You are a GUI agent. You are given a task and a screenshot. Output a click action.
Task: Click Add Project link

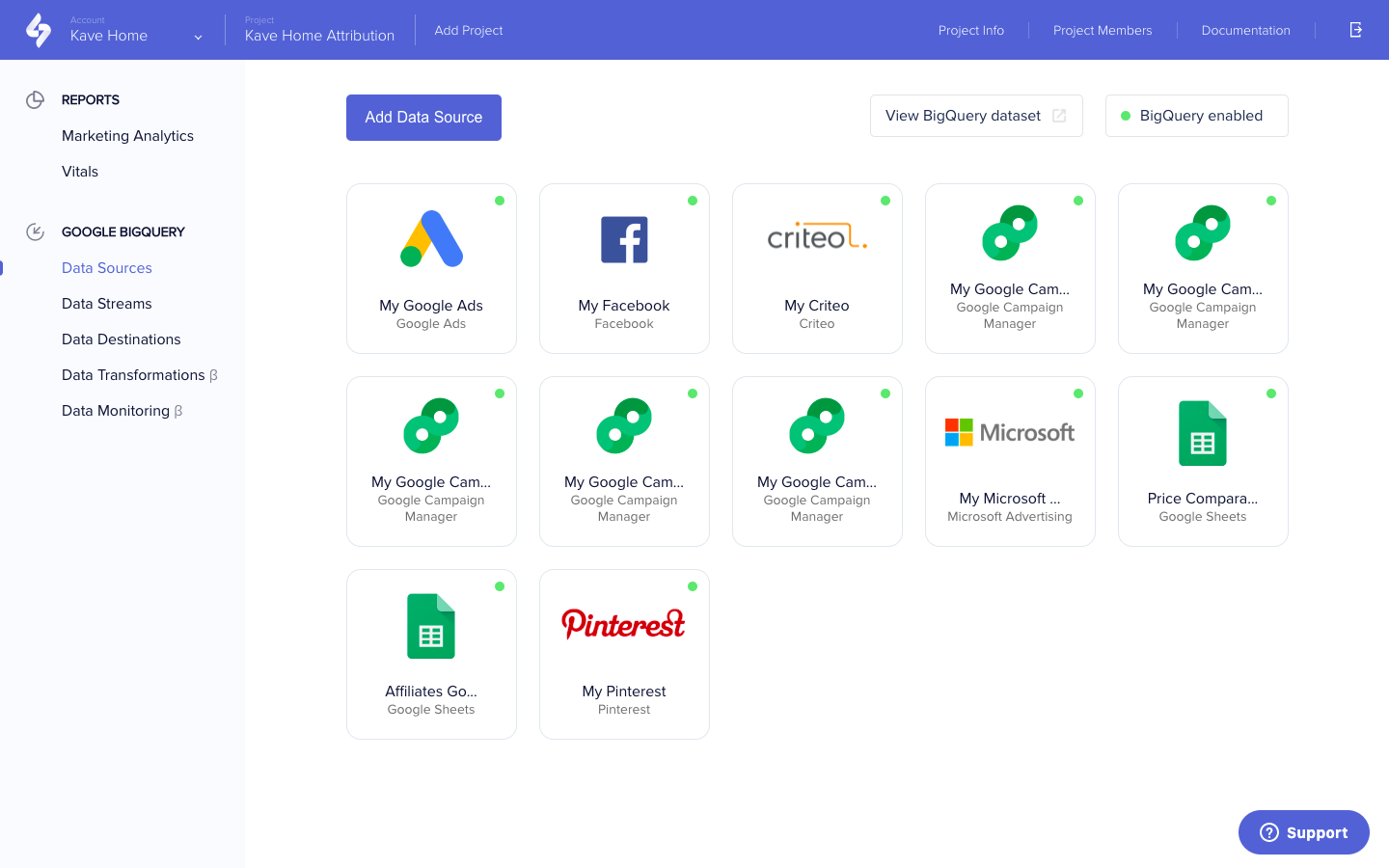click(469, 30)
